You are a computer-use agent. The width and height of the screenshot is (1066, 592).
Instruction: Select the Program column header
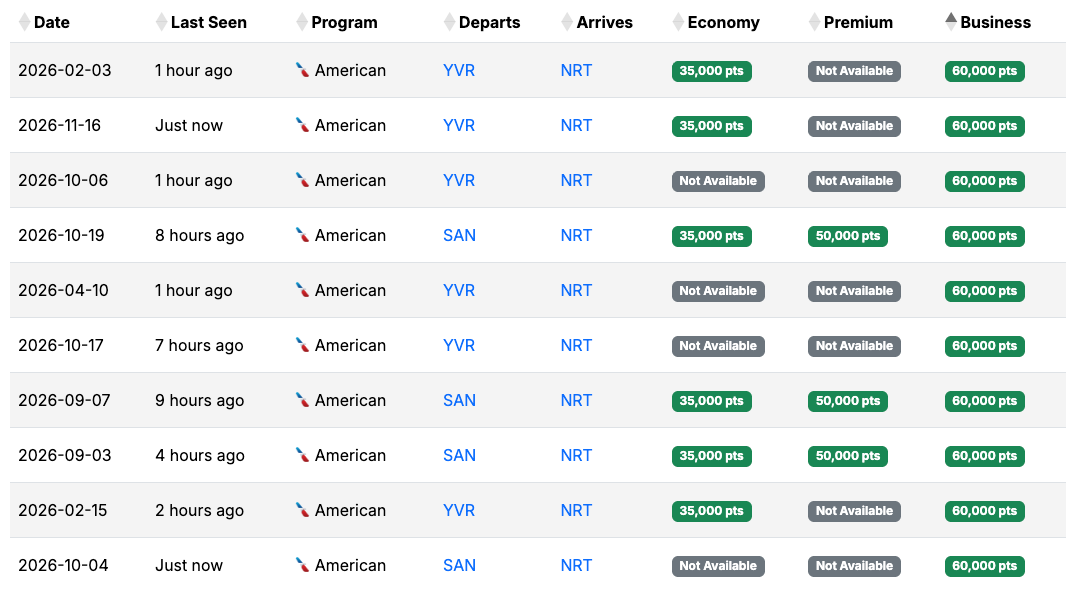(x=344, y=21)
